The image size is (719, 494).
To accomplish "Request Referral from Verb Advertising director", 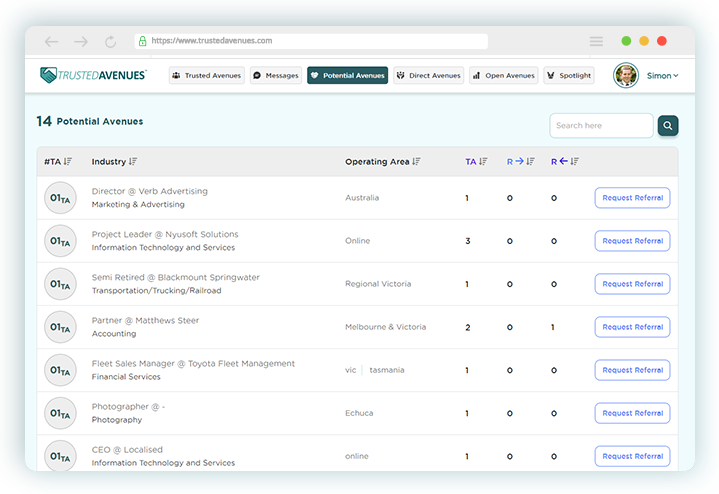I will click(632, 198).
